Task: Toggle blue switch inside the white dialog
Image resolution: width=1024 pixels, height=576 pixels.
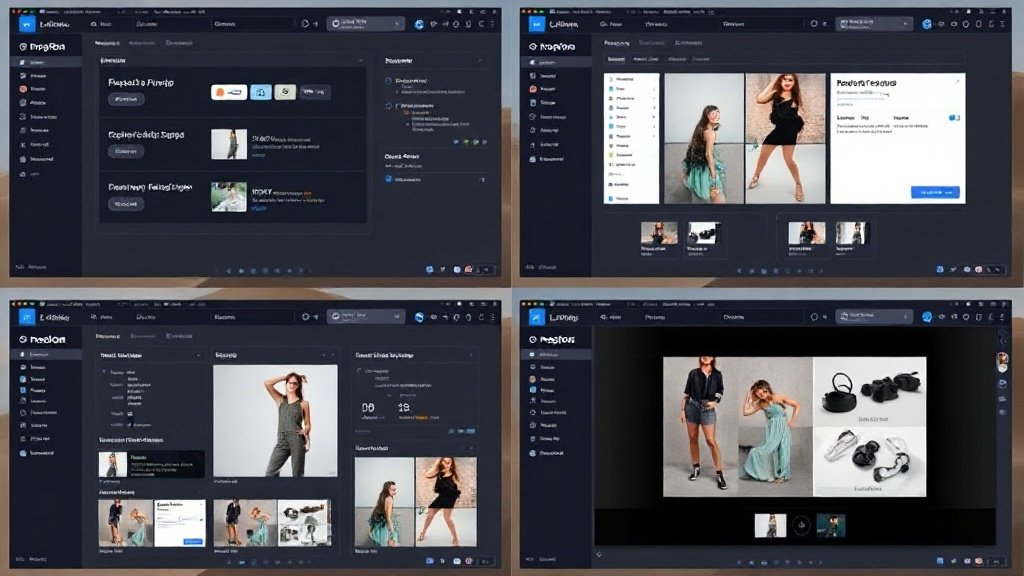Action: [x=954, y=118]
